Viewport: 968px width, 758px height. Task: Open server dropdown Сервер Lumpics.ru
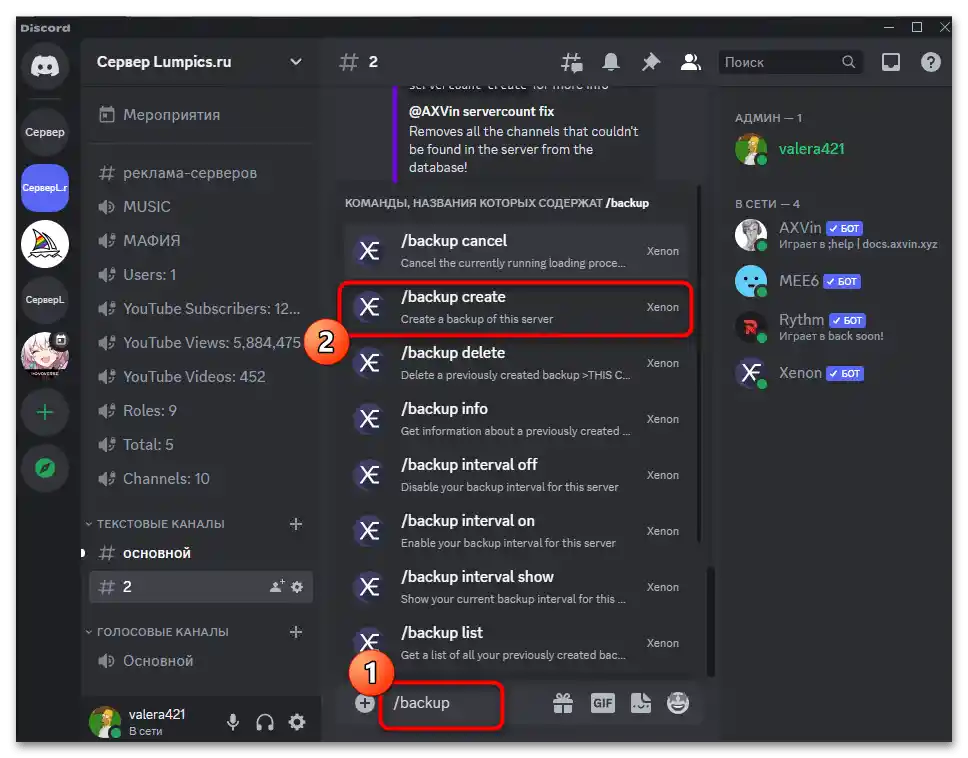(x=200, y=62)
